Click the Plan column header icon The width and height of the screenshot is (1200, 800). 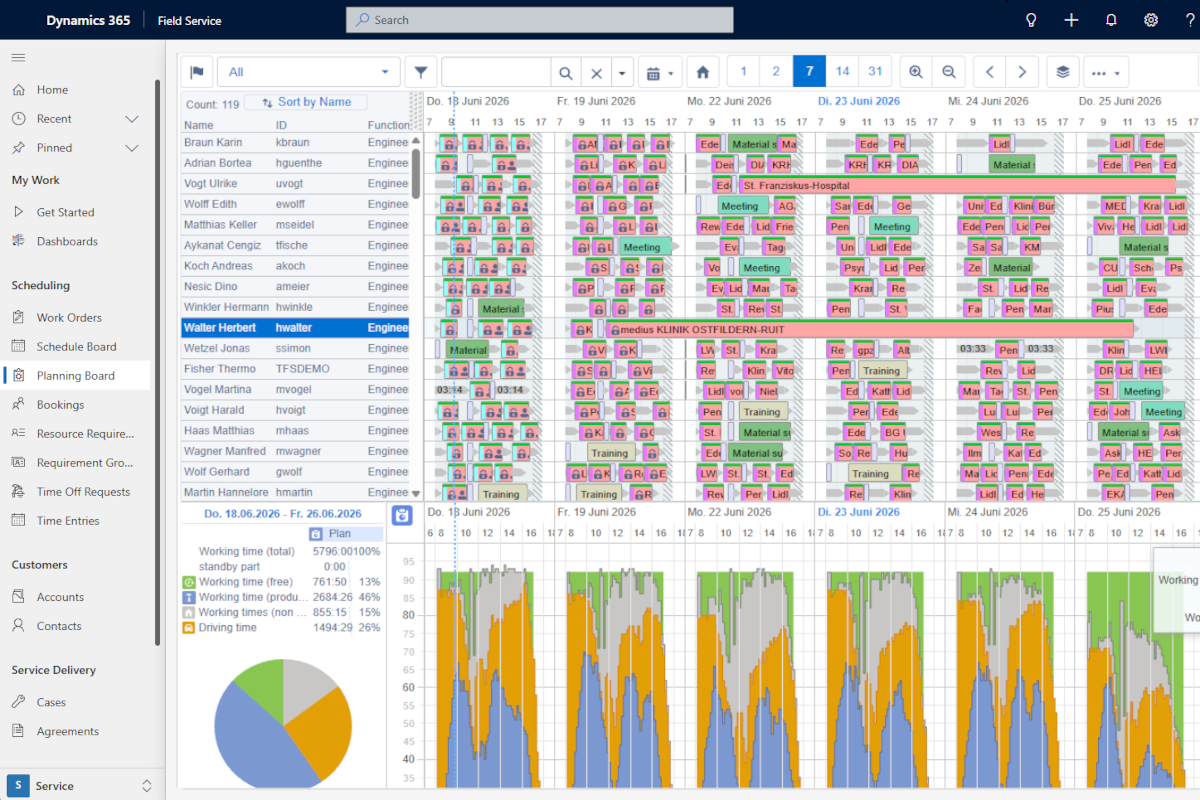point(315,534)
